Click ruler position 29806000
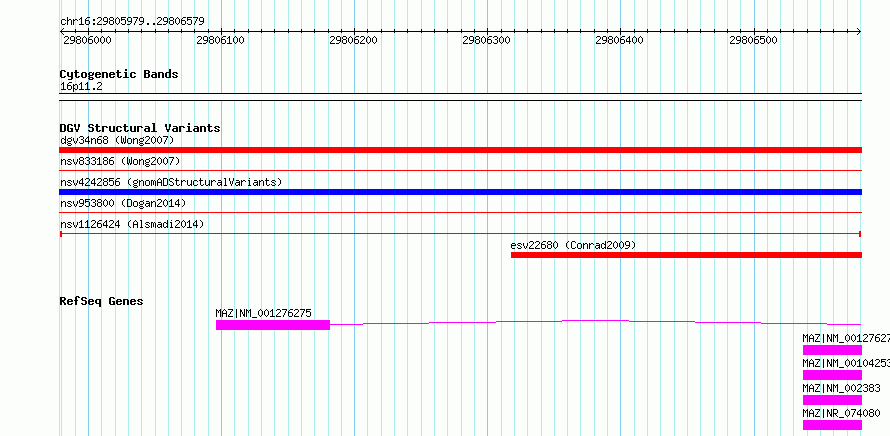Screen dimensions: 890x436 [87, 40]
